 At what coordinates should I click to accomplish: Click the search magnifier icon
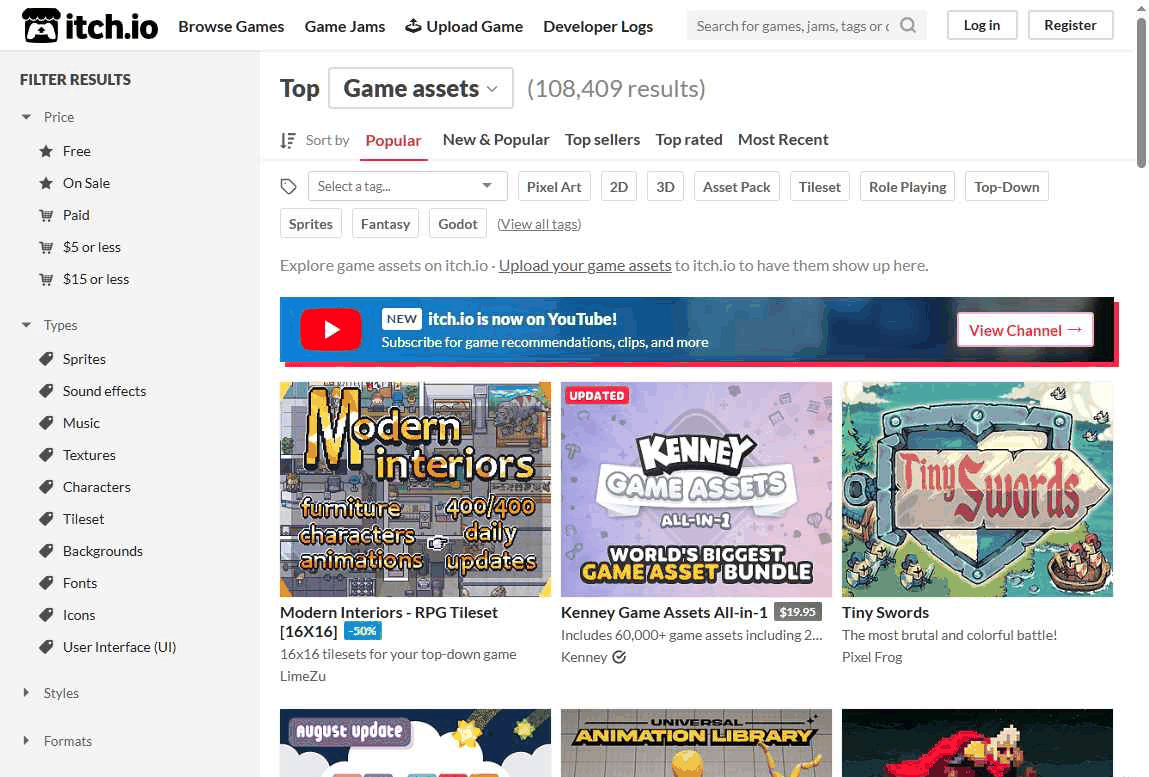pyautogui.click(x=908, y=26)
